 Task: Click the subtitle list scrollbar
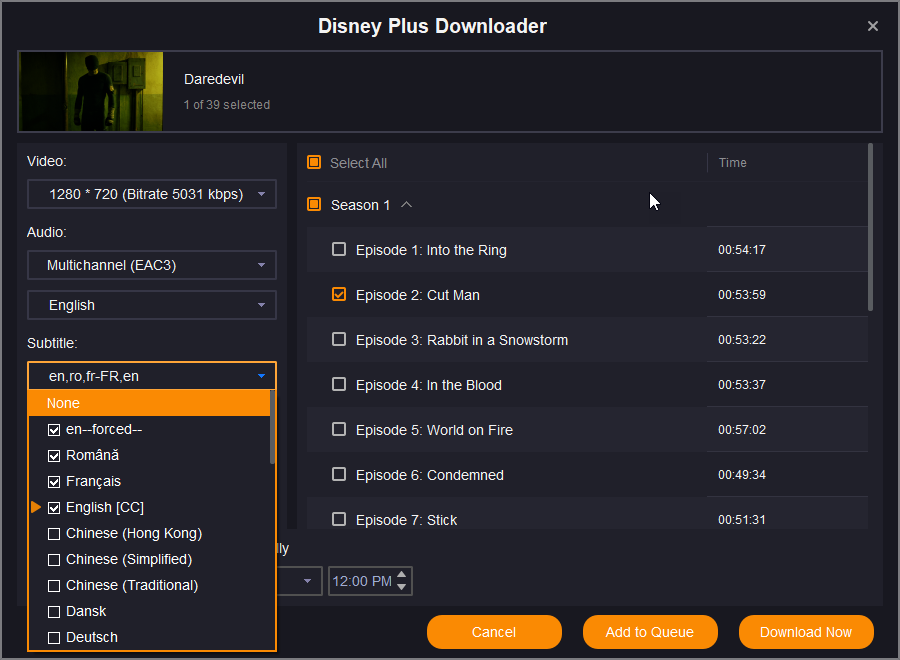coord(272,428)
